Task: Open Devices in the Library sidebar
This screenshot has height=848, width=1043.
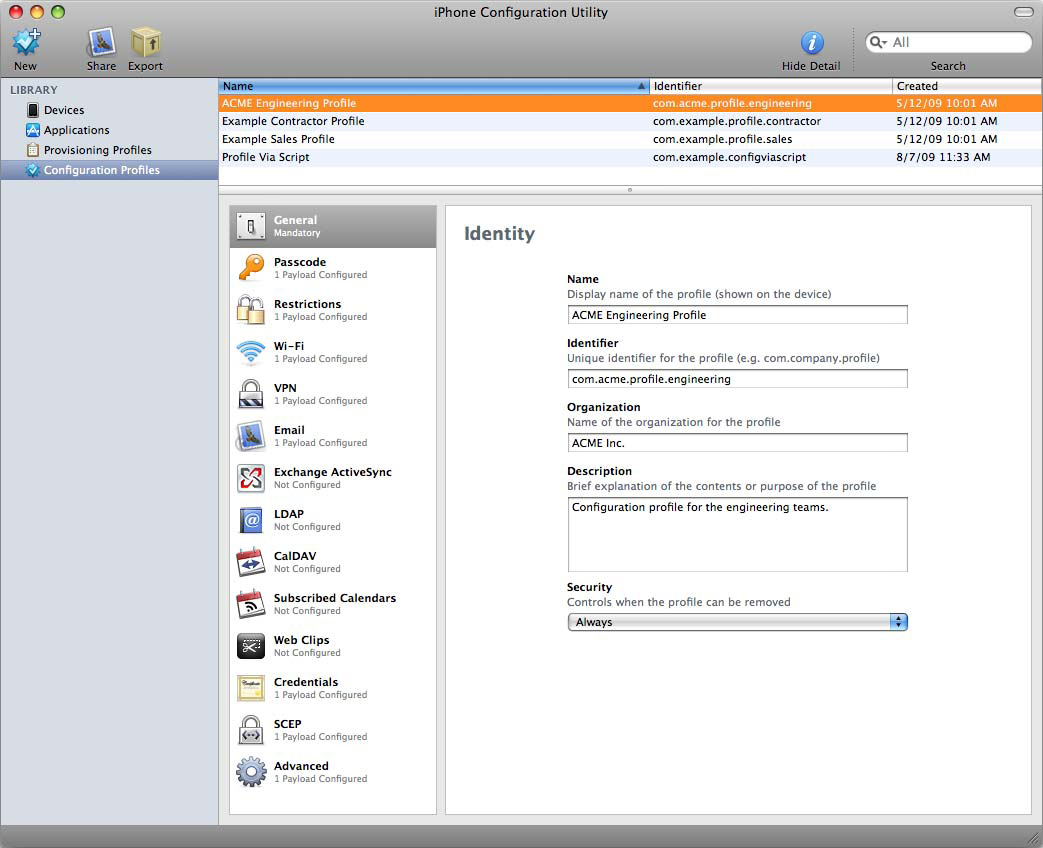Action: [x=109, y=110]
